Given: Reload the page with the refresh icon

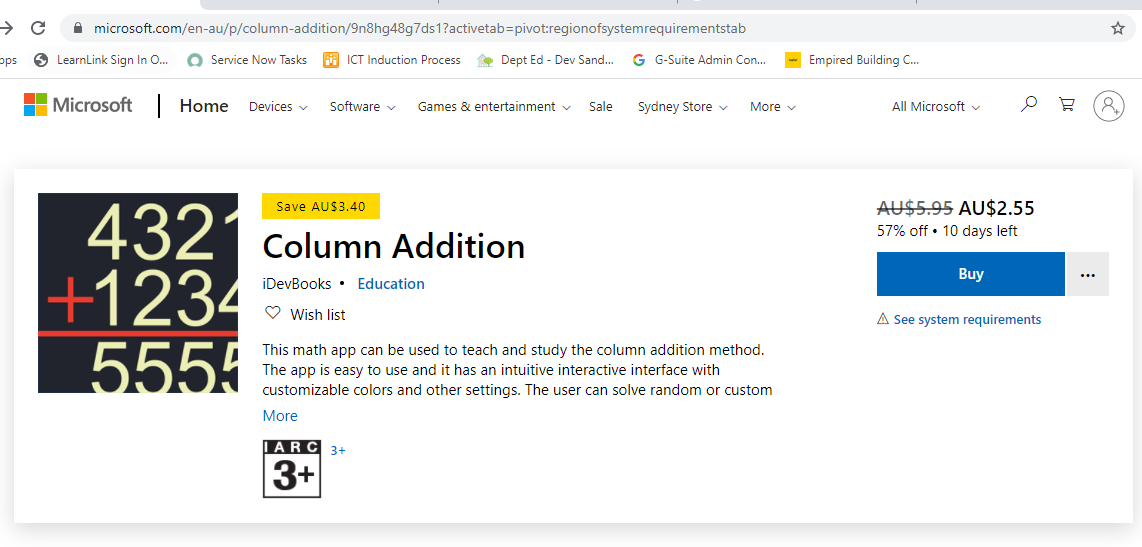Looking at the screenshot, I should (x=38, y=28).
